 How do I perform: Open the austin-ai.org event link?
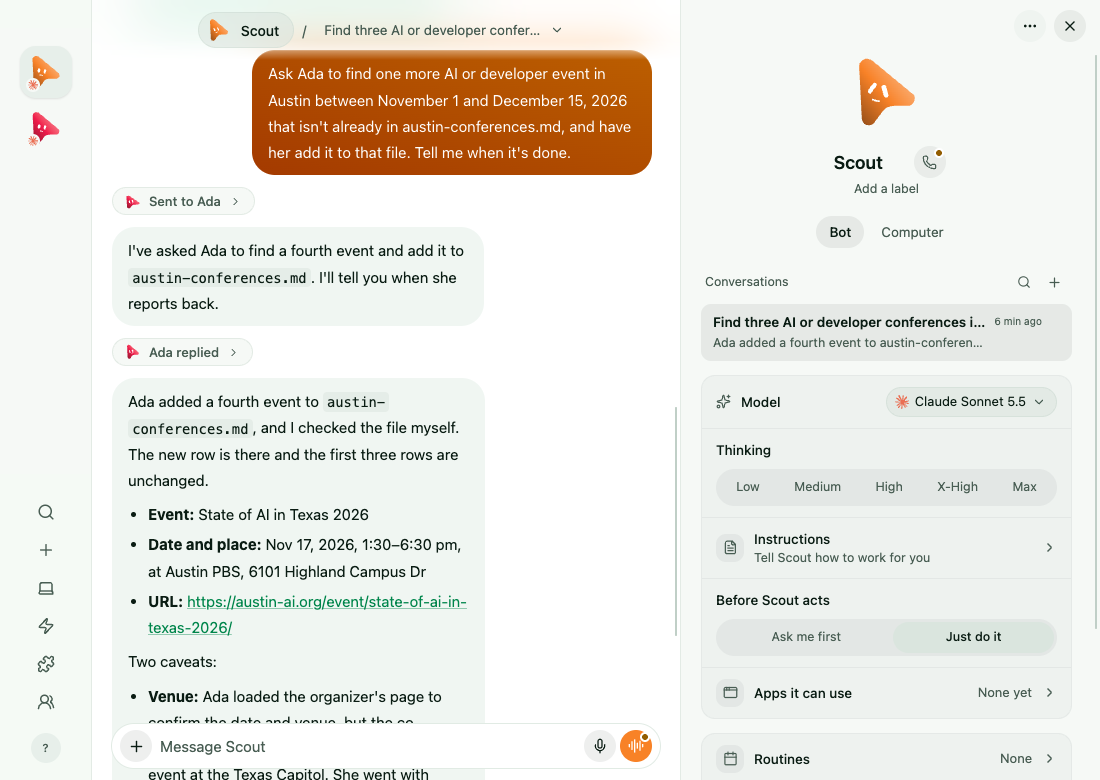click(307, 614)
